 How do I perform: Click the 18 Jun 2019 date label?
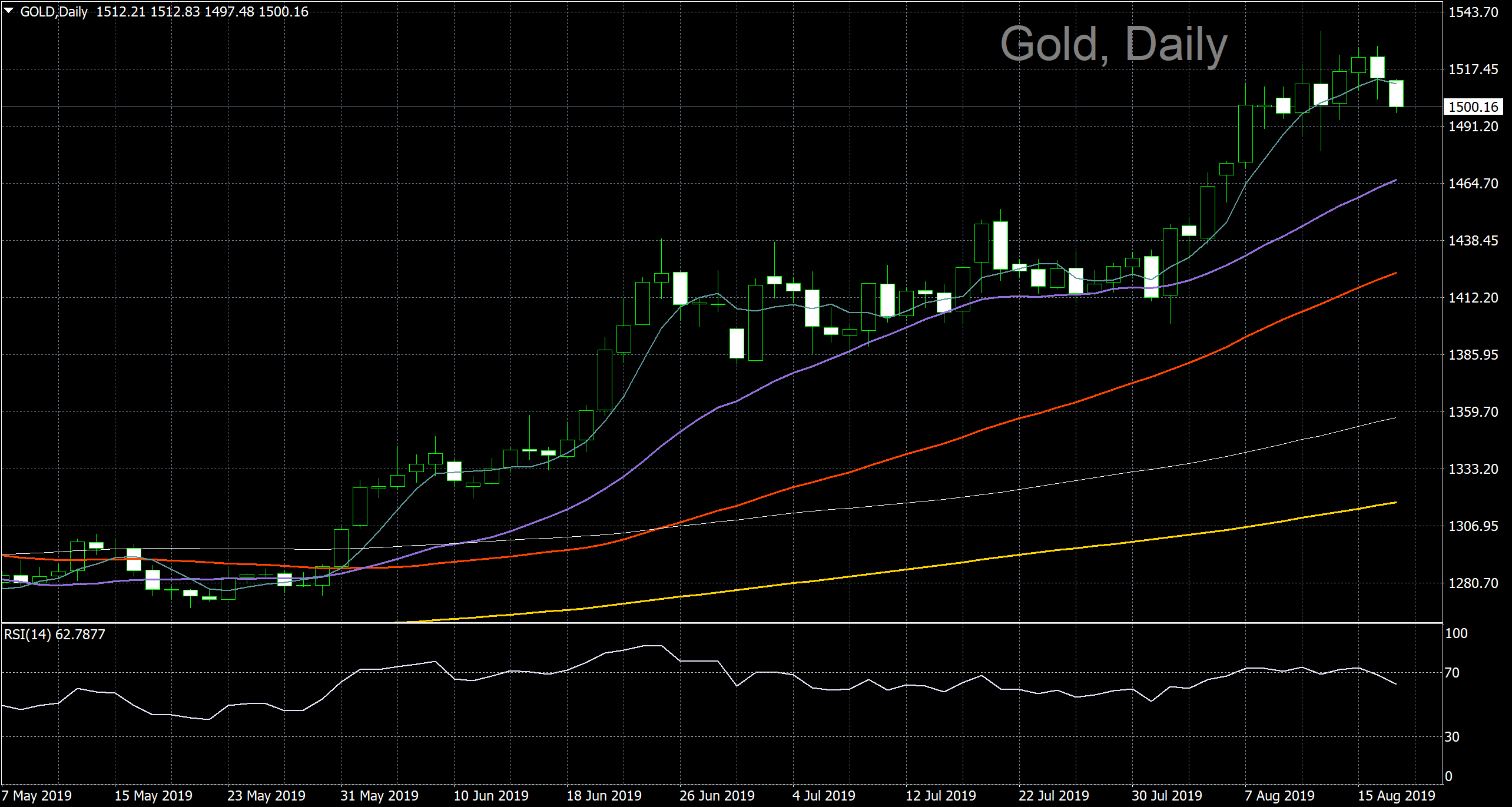point(604,796)
